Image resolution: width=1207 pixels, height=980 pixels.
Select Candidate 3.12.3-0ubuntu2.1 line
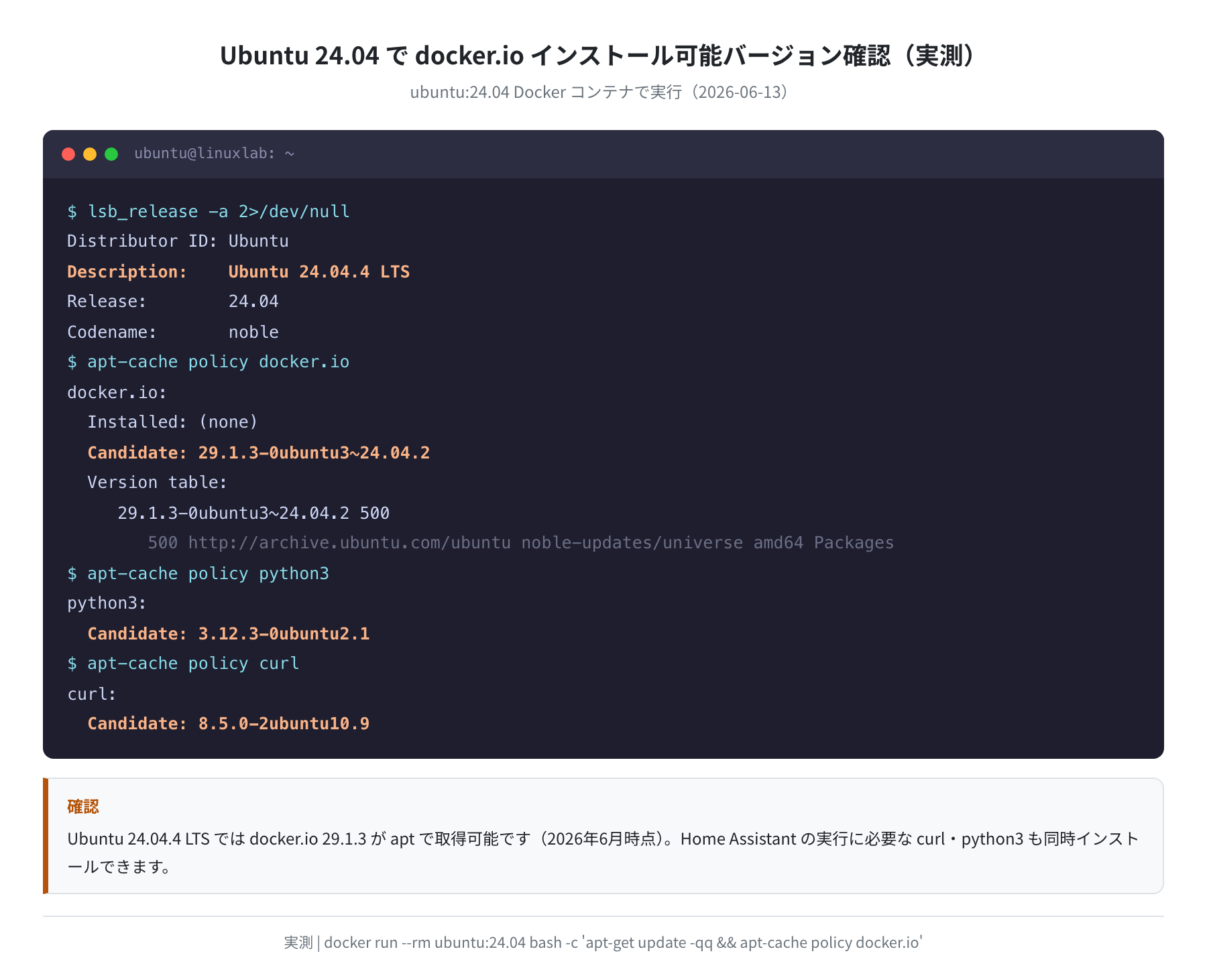[229, 633]
